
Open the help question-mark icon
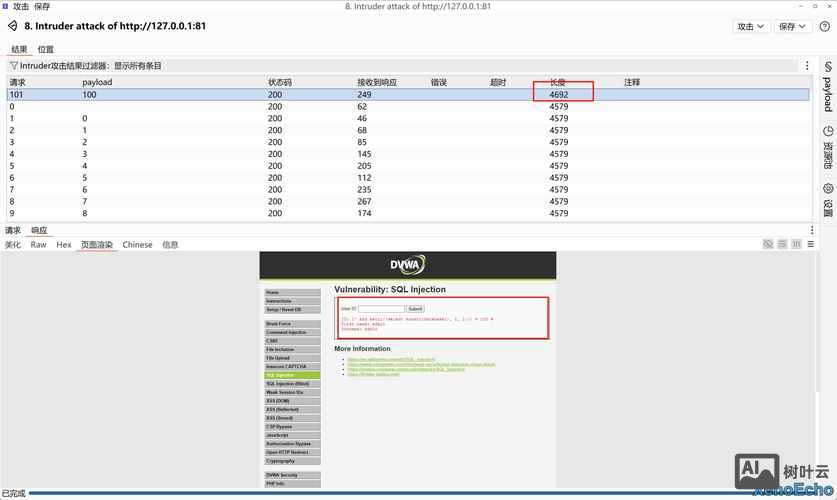[x=824, y=26]
